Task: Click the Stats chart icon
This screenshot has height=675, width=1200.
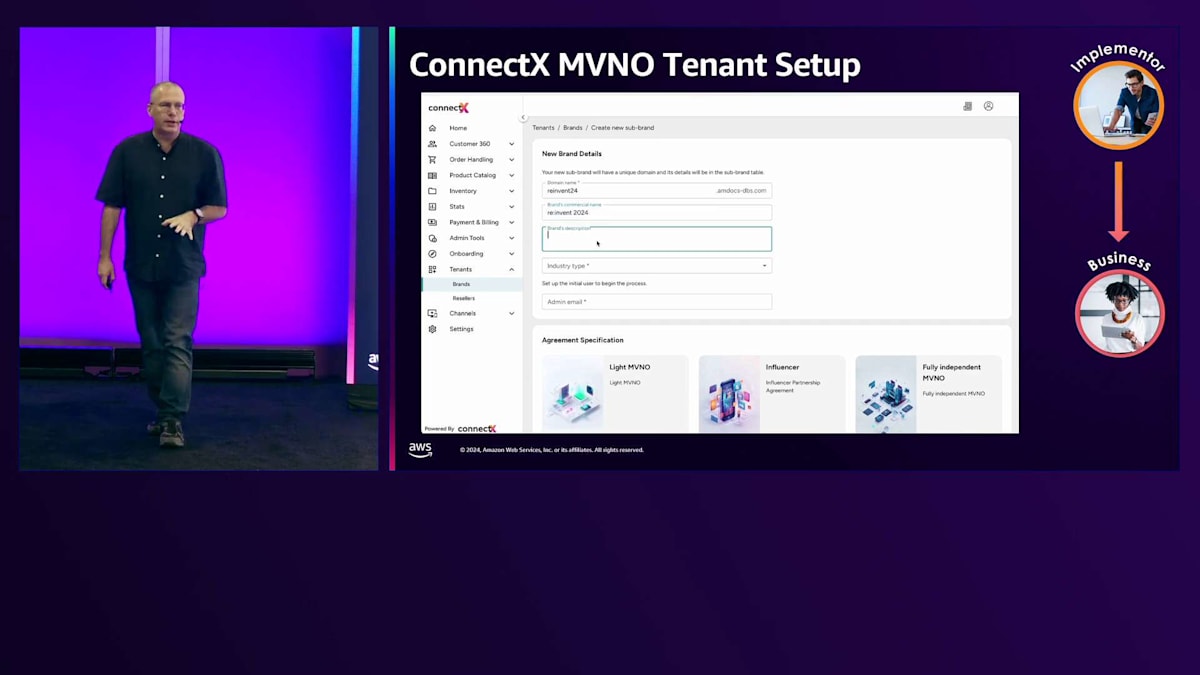Action: pos(432,207)
